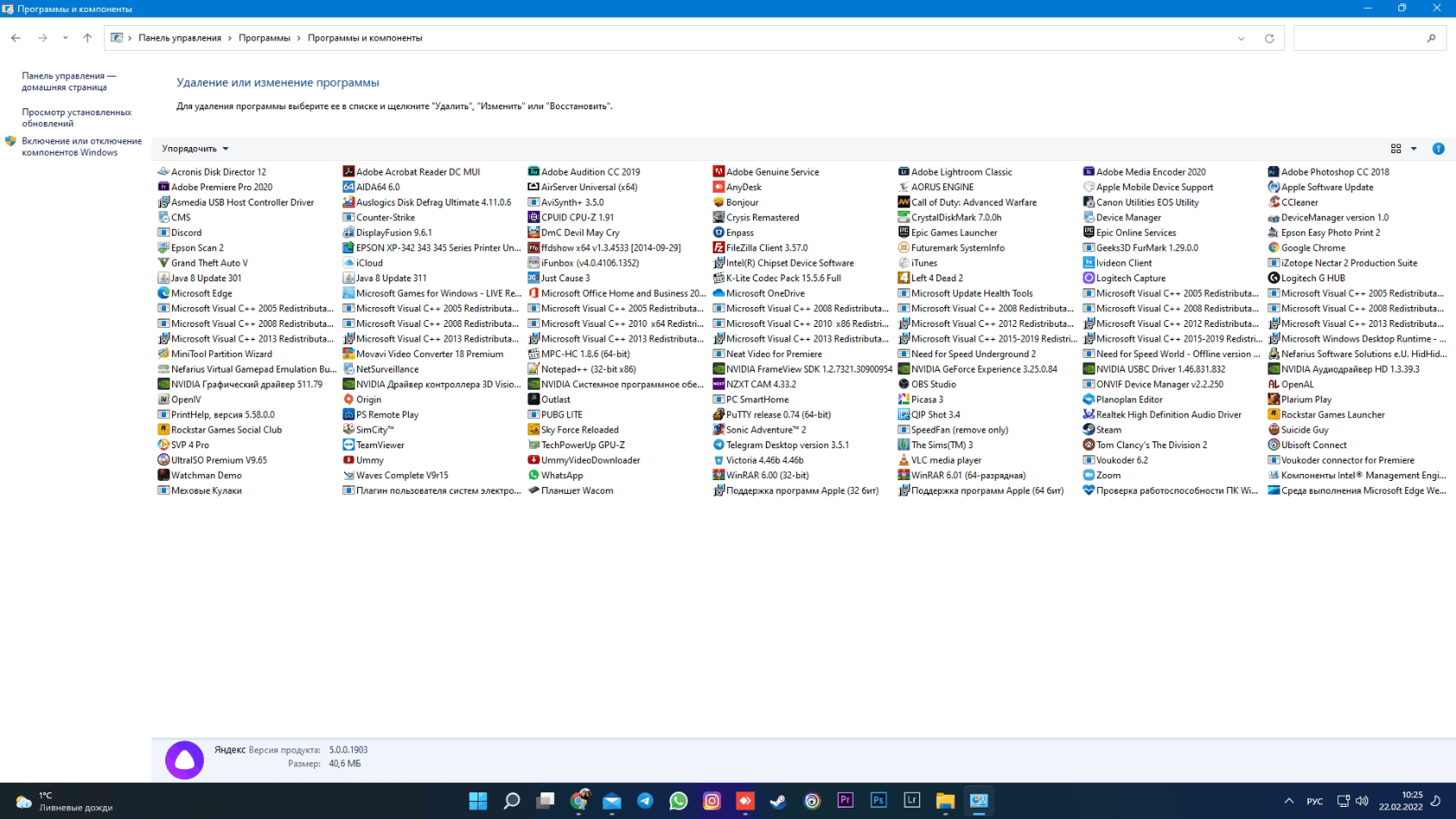This screenshot has width=1456, height=819.
Task: Go up one level with up arrow
Action: pos(87,38)
